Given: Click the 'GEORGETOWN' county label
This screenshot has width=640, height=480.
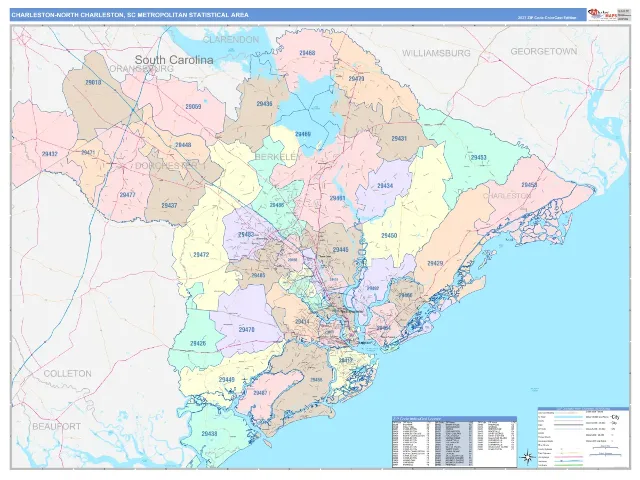Looking at the screenshot, I should tap(544, 51).
